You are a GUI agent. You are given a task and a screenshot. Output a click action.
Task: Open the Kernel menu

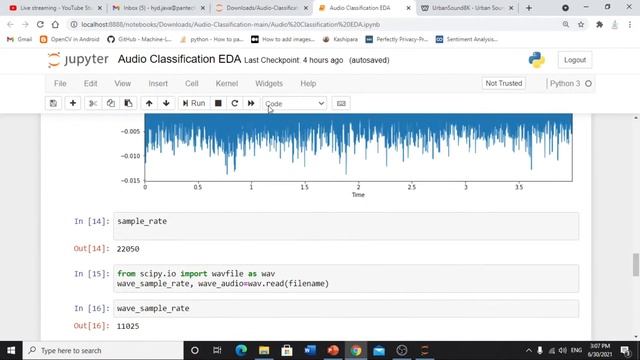(227, 83)
